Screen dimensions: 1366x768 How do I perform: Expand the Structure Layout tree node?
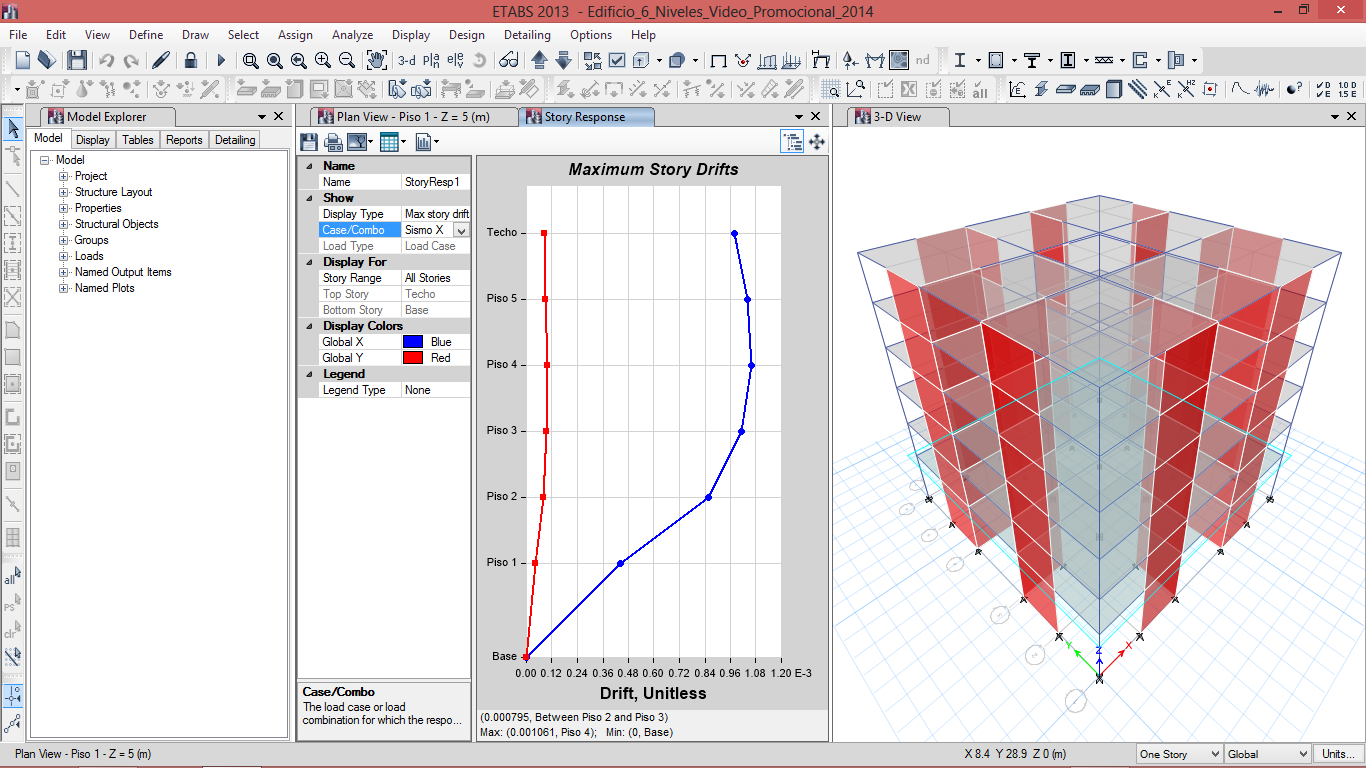(x=64, y=192)
